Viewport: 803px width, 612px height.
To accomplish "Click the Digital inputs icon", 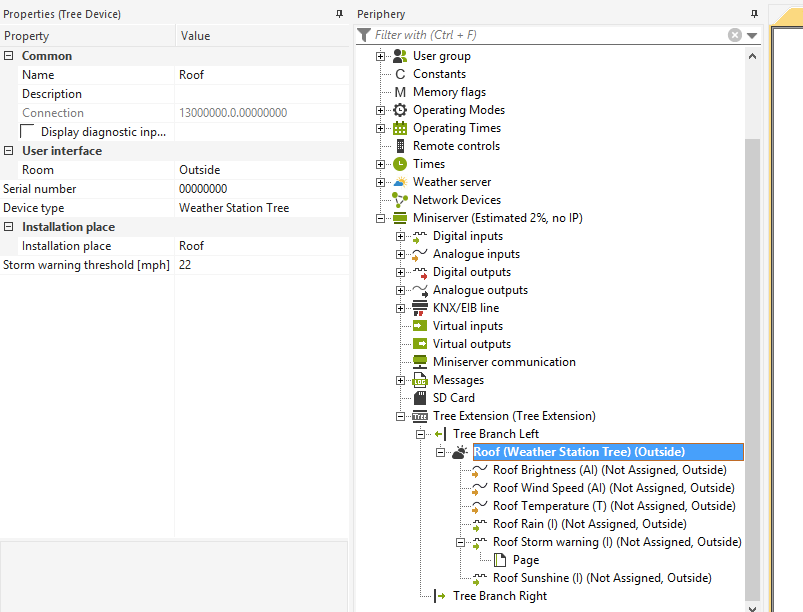I will (x=420, y=237).
